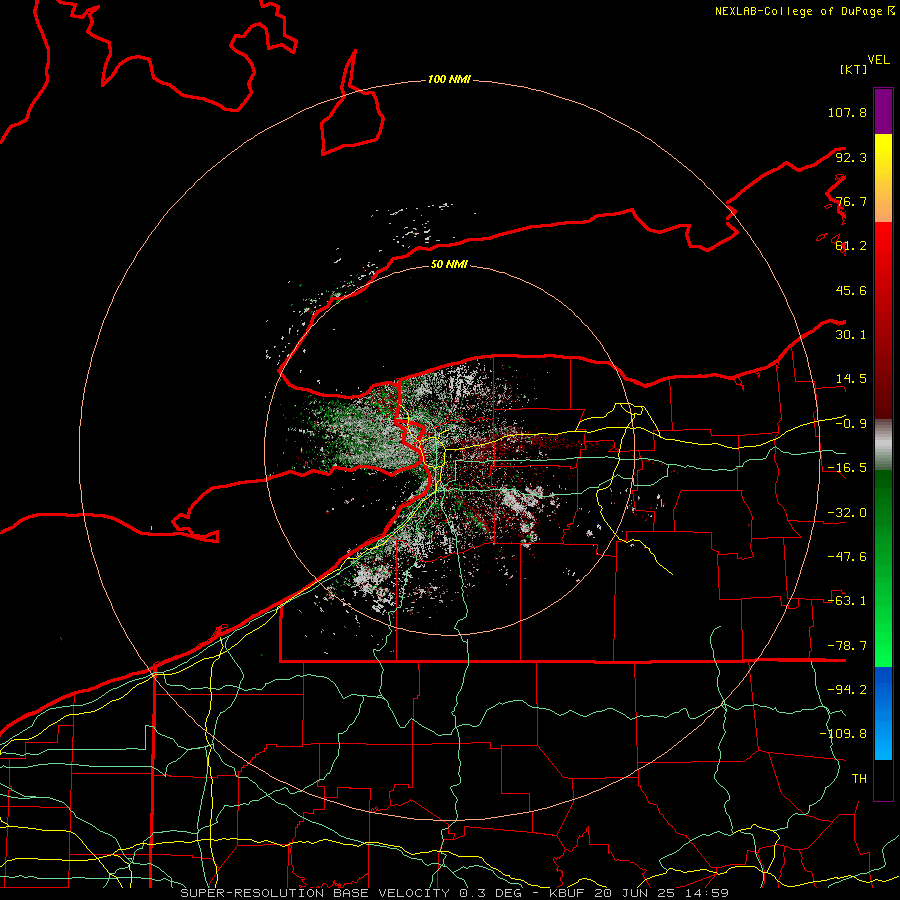This screenshot has height=900, width=900.
Task: Click the 76.7 velocity scale value
Action: [x=851, y=201]
